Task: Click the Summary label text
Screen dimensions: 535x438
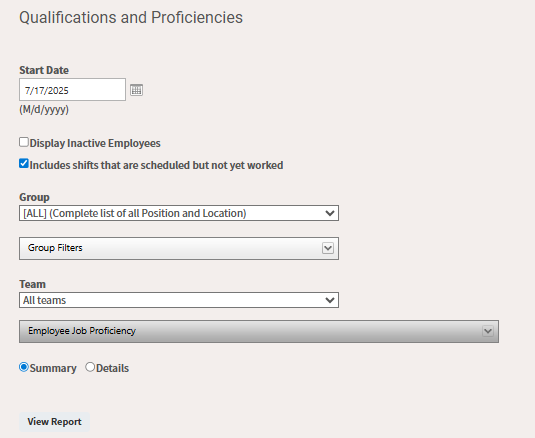Action: pos(53,368)
